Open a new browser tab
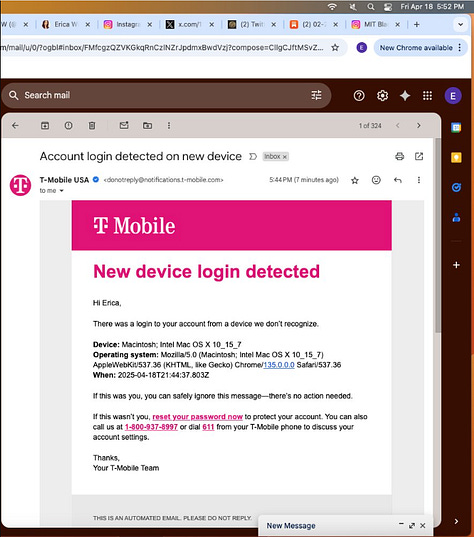The height and width of the screenshot is (537, 474). [416, 24]
